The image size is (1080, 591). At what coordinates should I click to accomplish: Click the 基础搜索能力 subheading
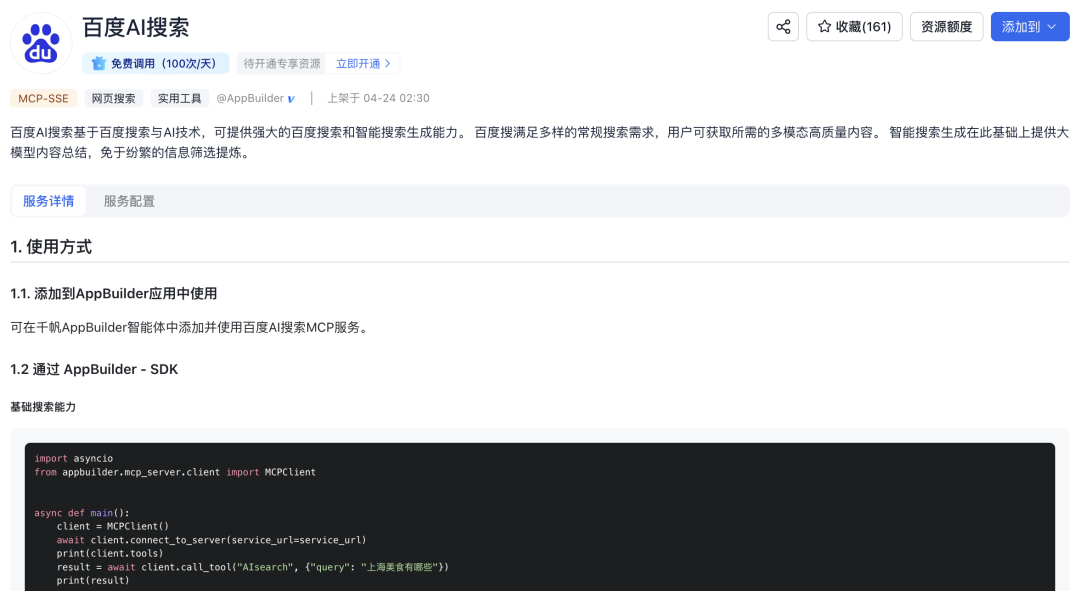[43, 407]
